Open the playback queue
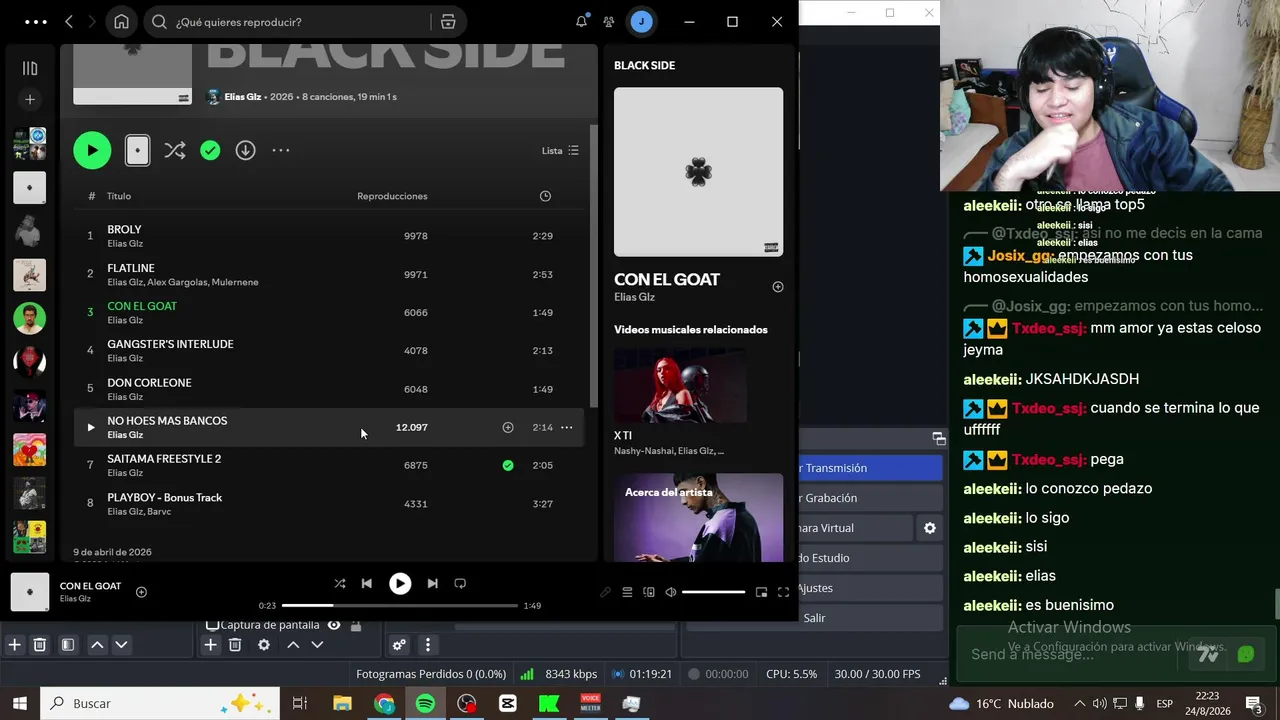The width and height of the screenshot is (1280, 720). [x=627, y=592]
